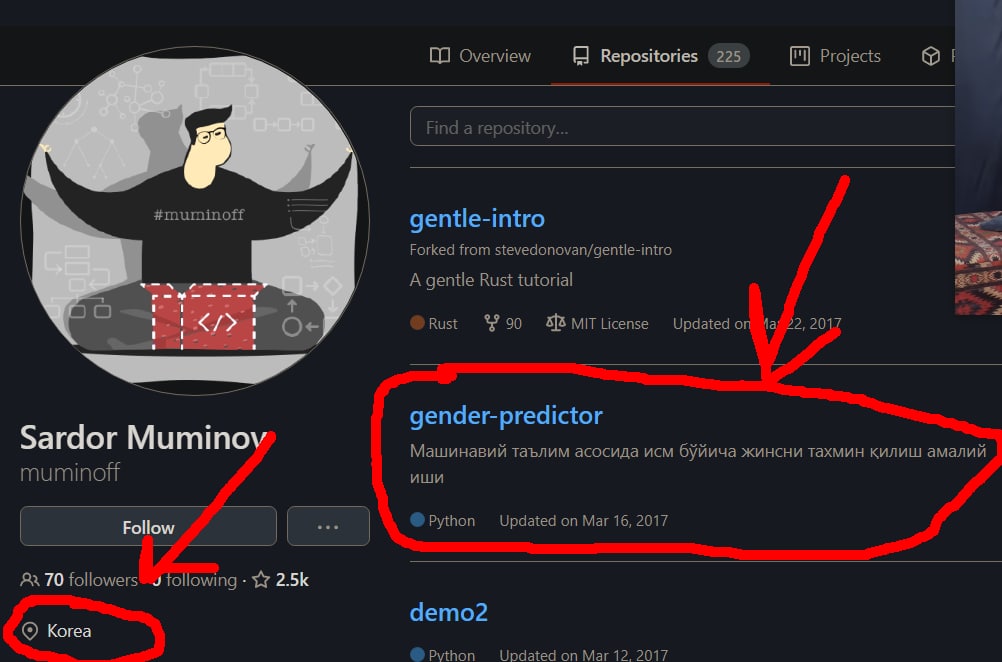Image resolution: width=1002 pixels, height=662 pixels.
Task: Click the profile avatar picture
Action: point(195,220)
